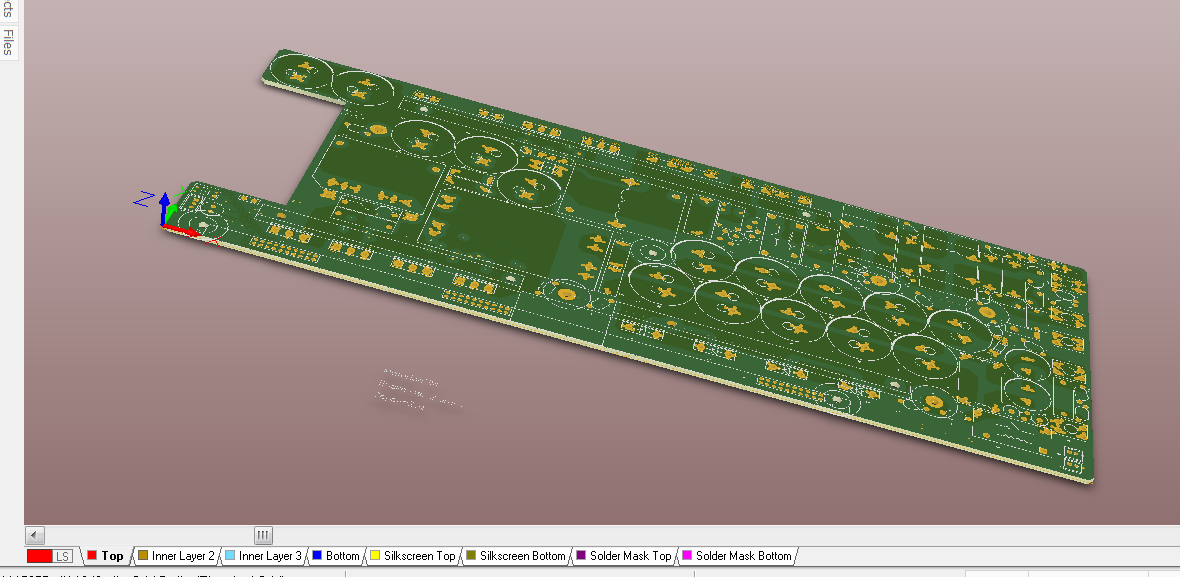Image resolution: width=1180 pixels, height=577 pixels.
Task: Click the blue Z axis arrow gizmo
Action: point(164,202)
